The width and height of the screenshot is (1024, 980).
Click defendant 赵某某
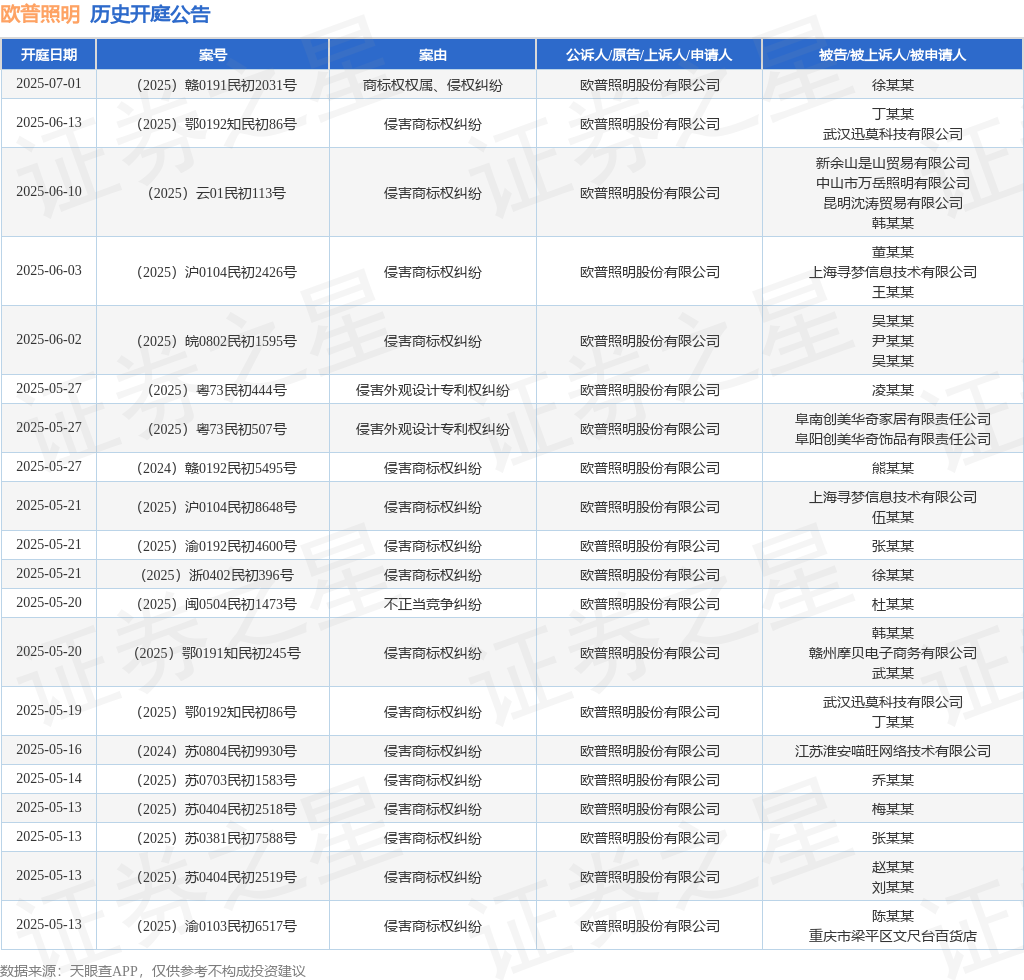tap(892, 867)
